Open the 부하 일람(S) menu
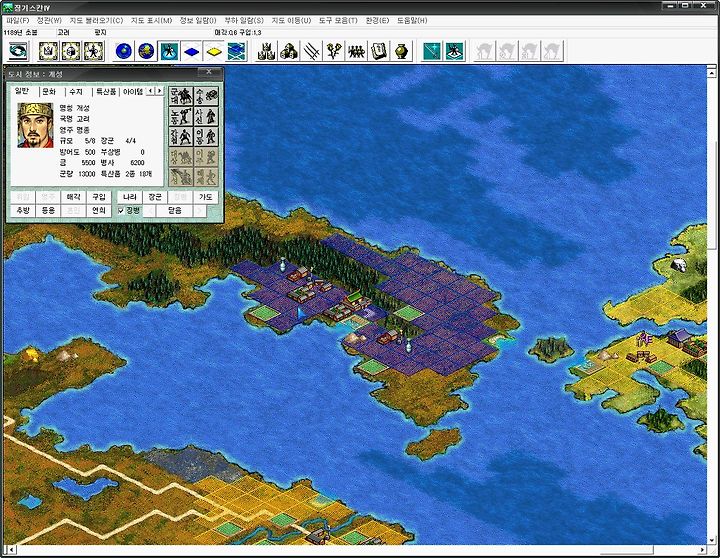The image size is (720, 558). pos(244,21)
